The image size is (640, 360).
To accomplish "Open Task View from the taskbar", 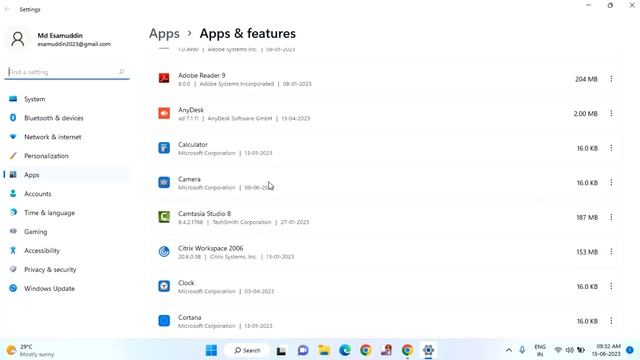I will tap(281, 350).
